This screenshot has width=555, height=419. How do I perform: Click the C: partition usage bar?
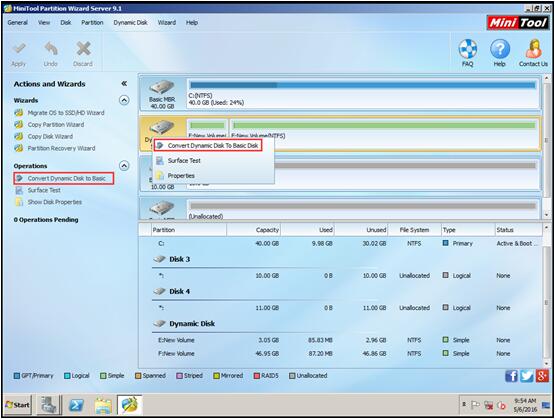(363, 85)
